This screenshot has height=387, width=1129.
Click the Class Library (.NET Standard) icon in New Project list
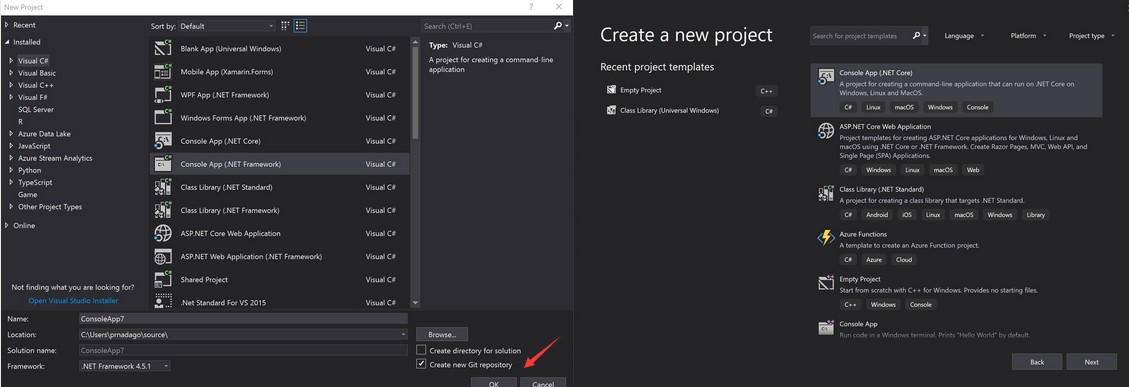point(163,187)
